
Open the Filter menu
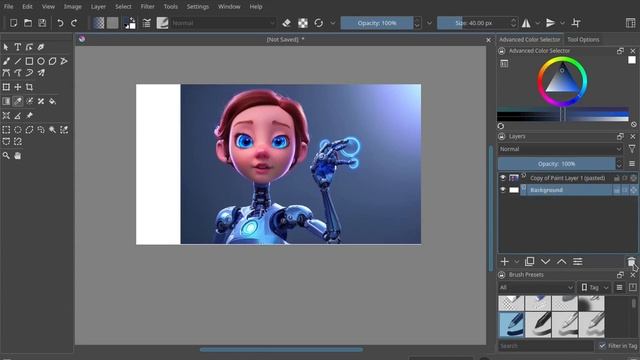click(x=147, y=7)
